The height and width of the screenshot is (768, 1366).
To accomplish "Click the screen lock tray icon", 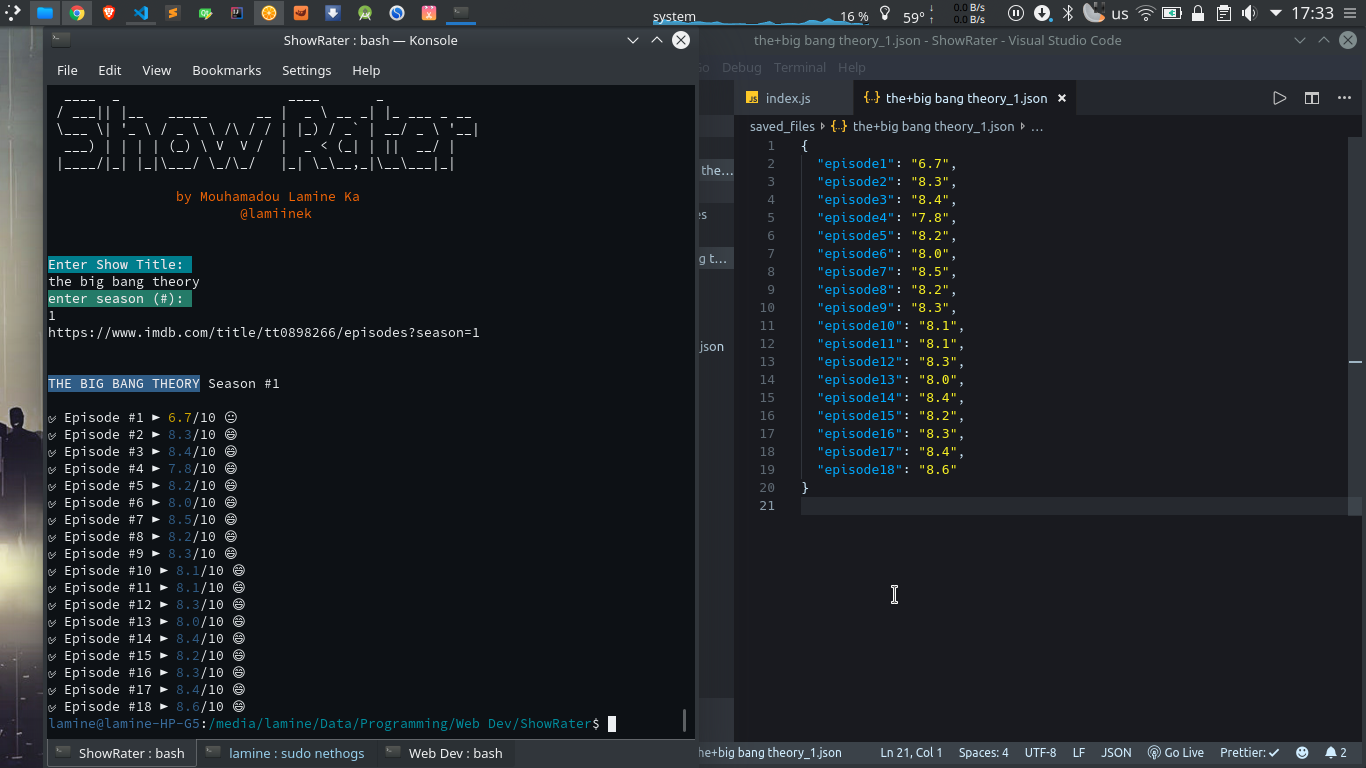I will [1198, 13].
